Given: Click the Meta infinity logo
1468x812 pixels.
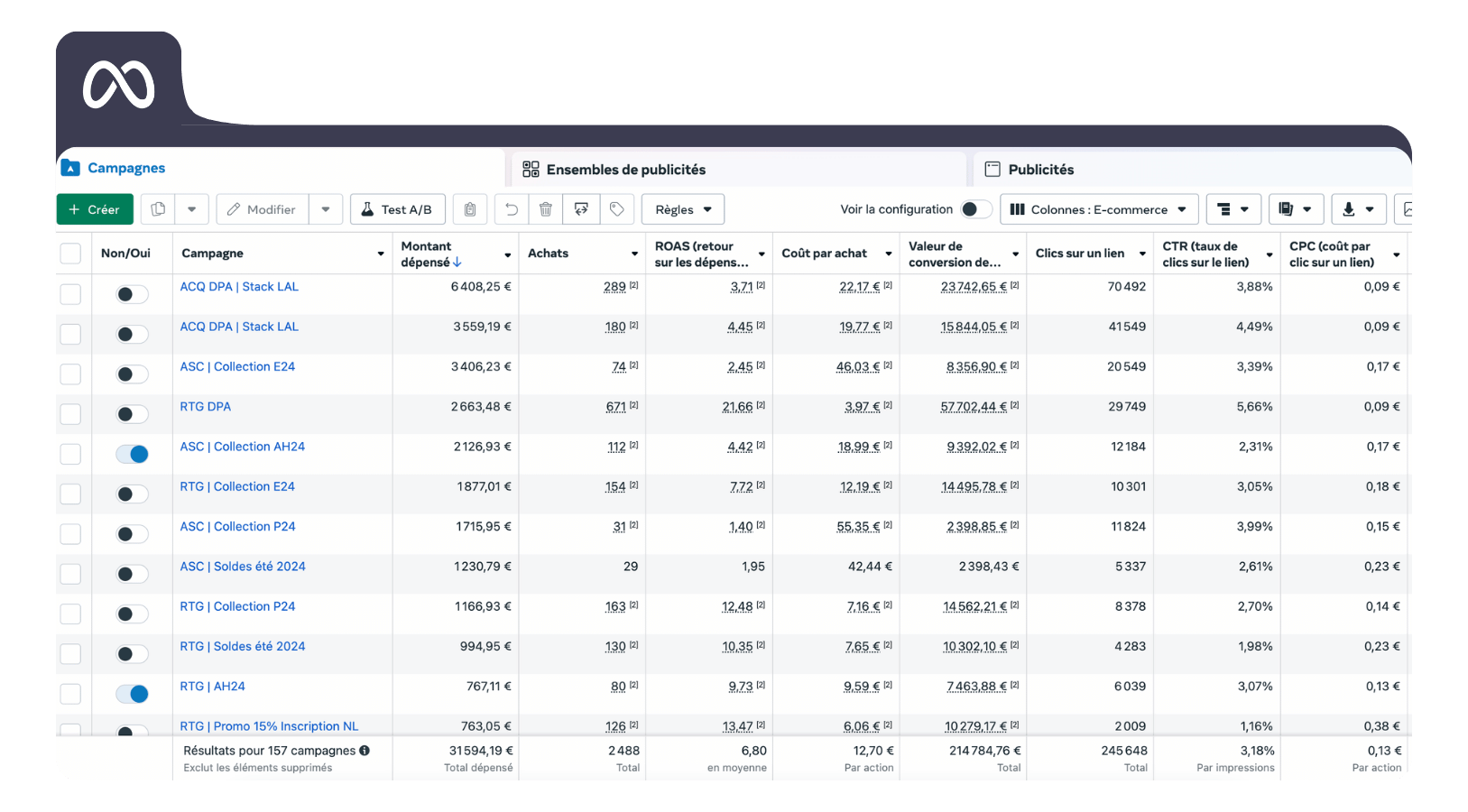Looking at the screenshot, I should (x=119, y=85).
